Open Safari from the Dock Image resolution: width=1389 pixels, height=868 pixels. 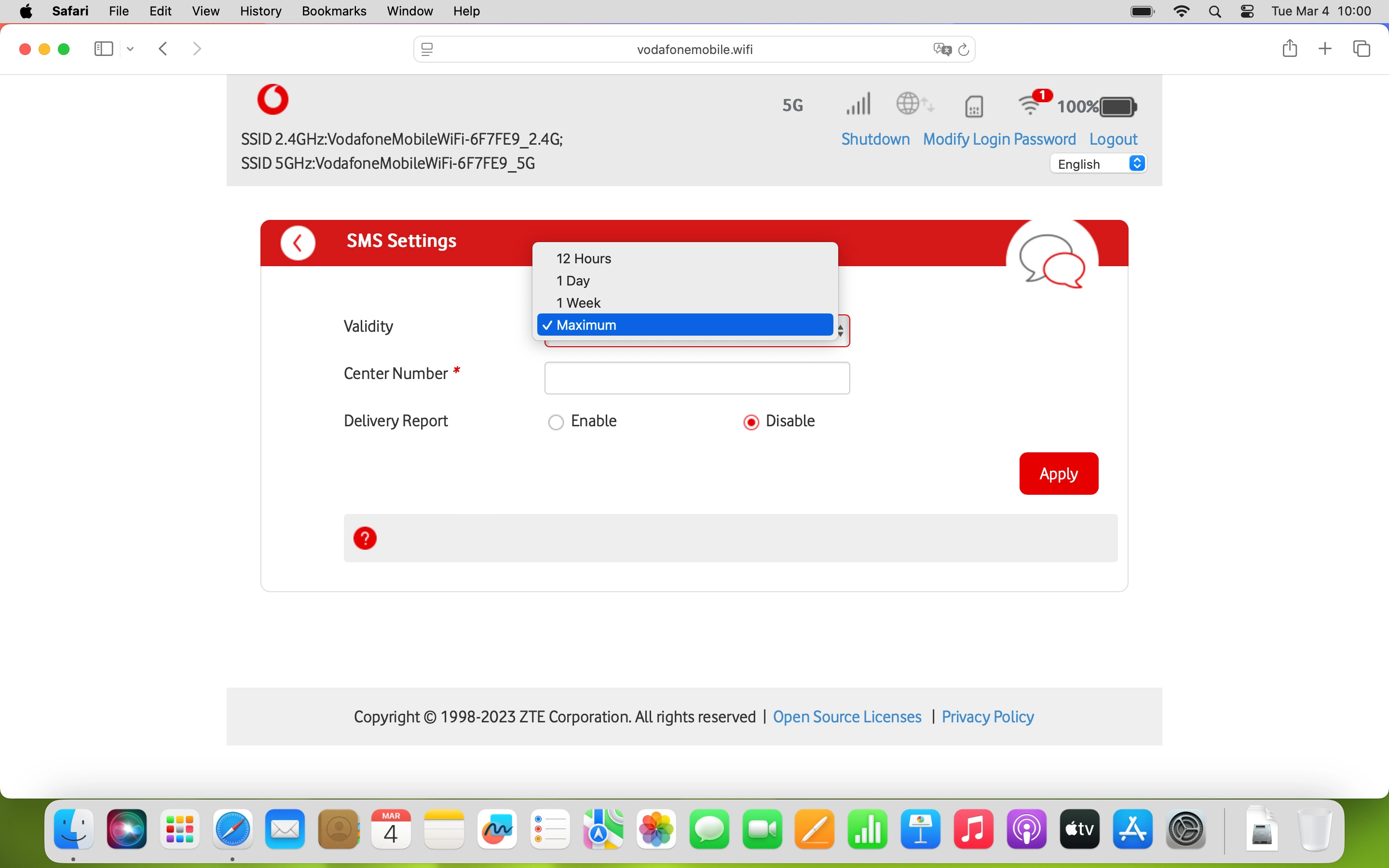click(x=232, y=829)
